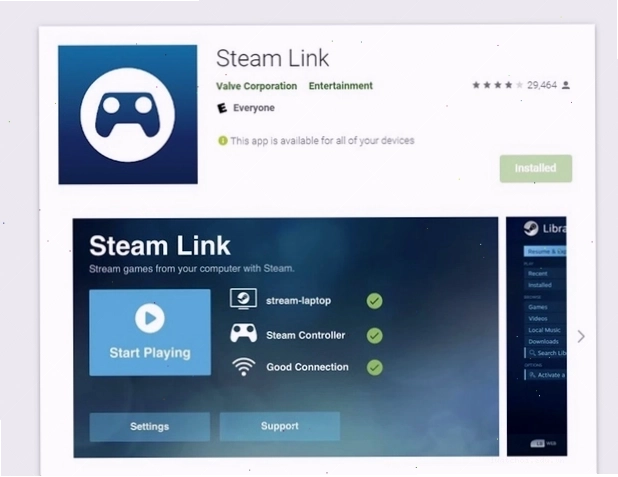Click the Installed button

(536, 168)
